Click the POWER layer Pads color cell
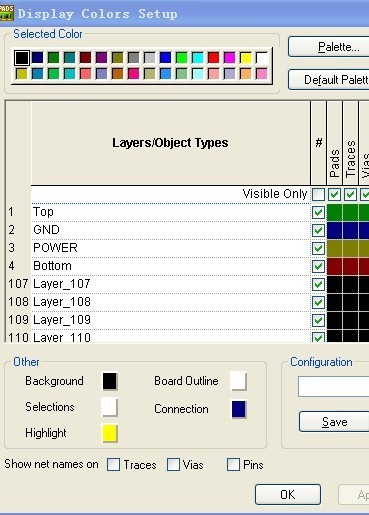 (334, 248)
